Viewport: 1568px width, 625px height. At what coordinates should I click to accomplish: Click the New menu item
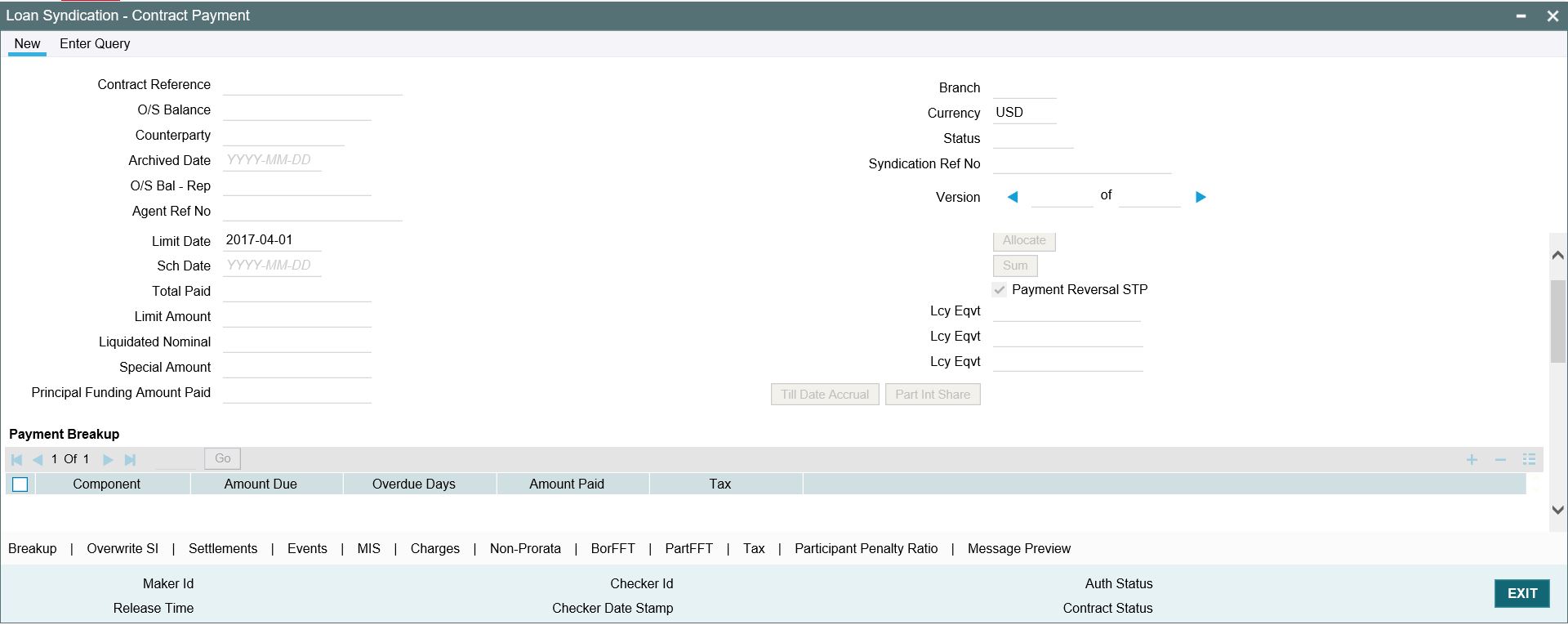point(27,44)
